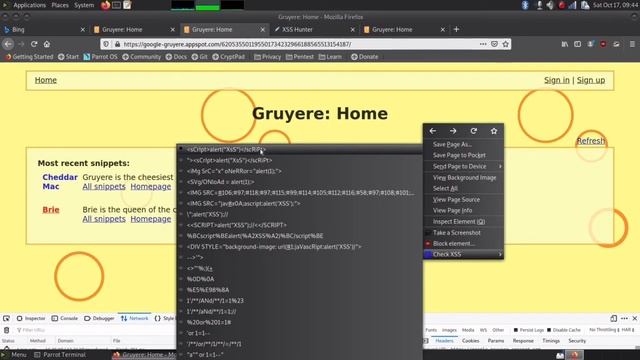Choose Block element in context menu
The image size is (640, 360).
463,244
